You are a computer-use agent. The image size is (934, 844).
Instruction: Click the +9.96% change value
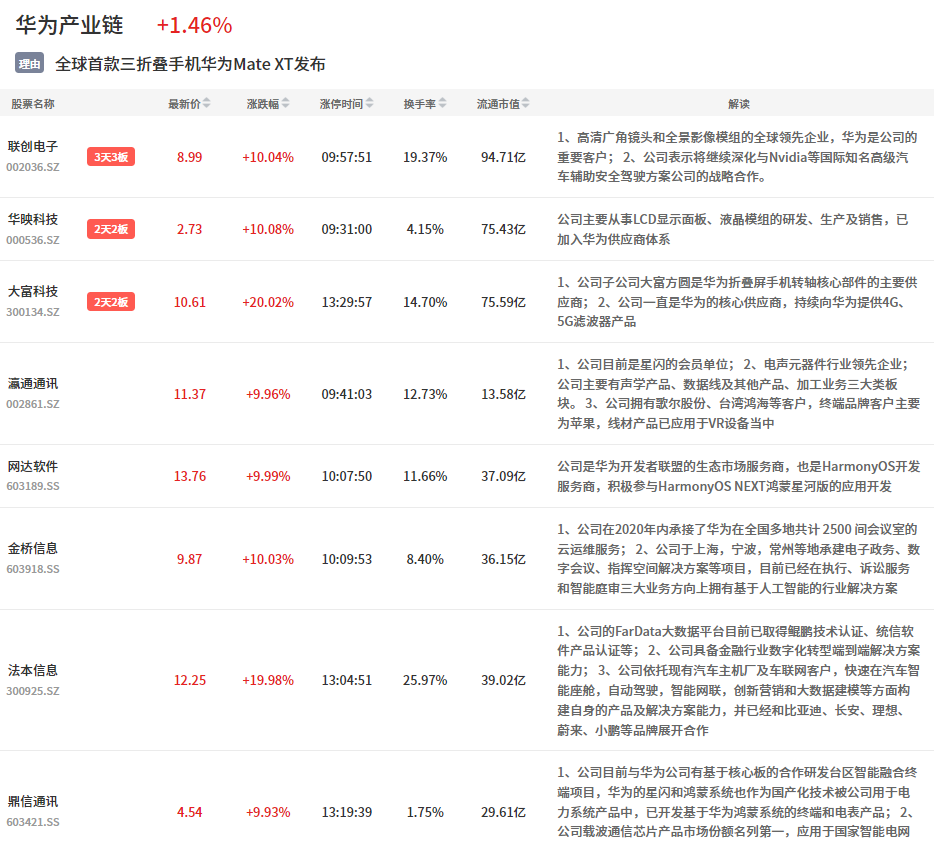267,394
